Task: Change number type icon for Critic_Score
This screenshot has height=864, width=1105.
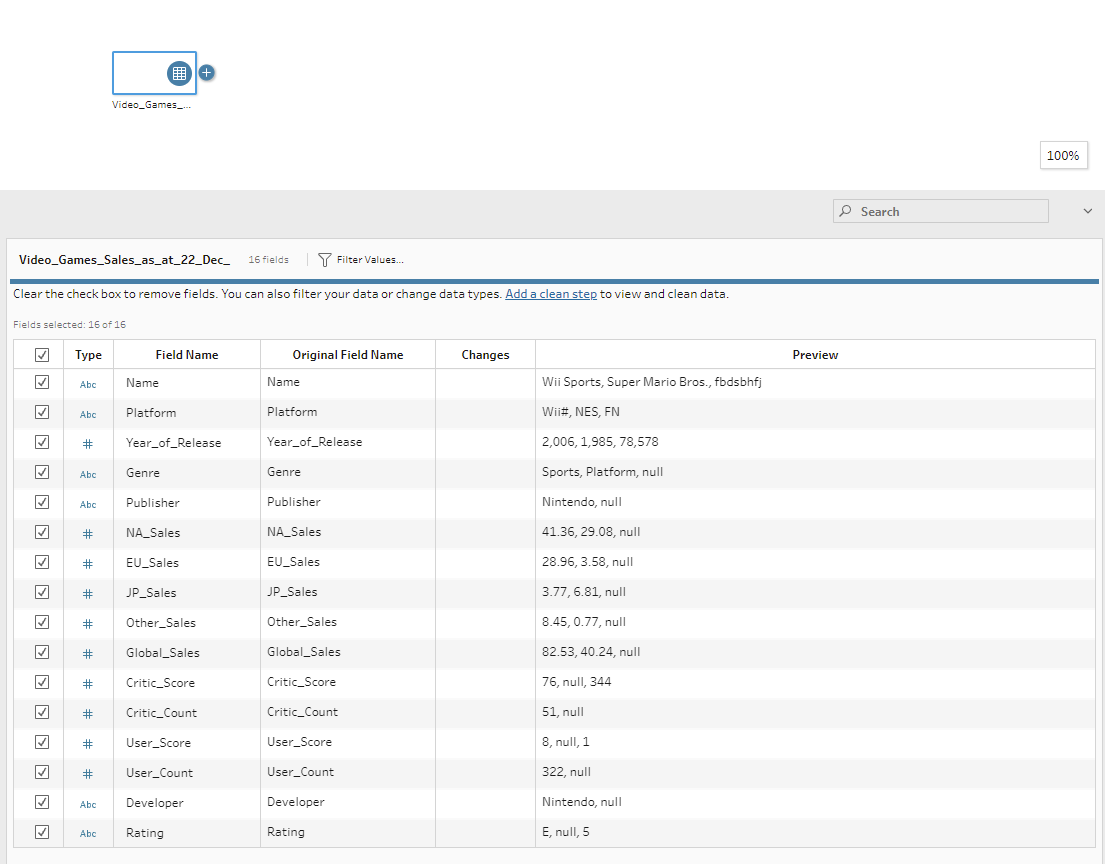Action: pyautogui.click(x=88, y=684)
